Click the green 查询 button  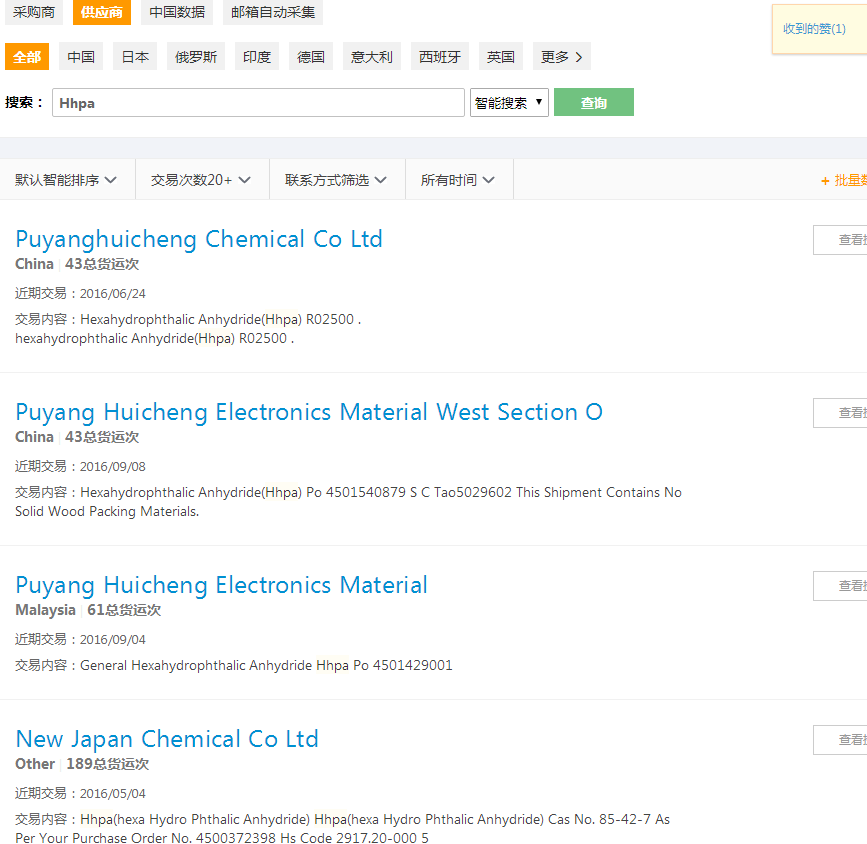[x=594, y=102]
